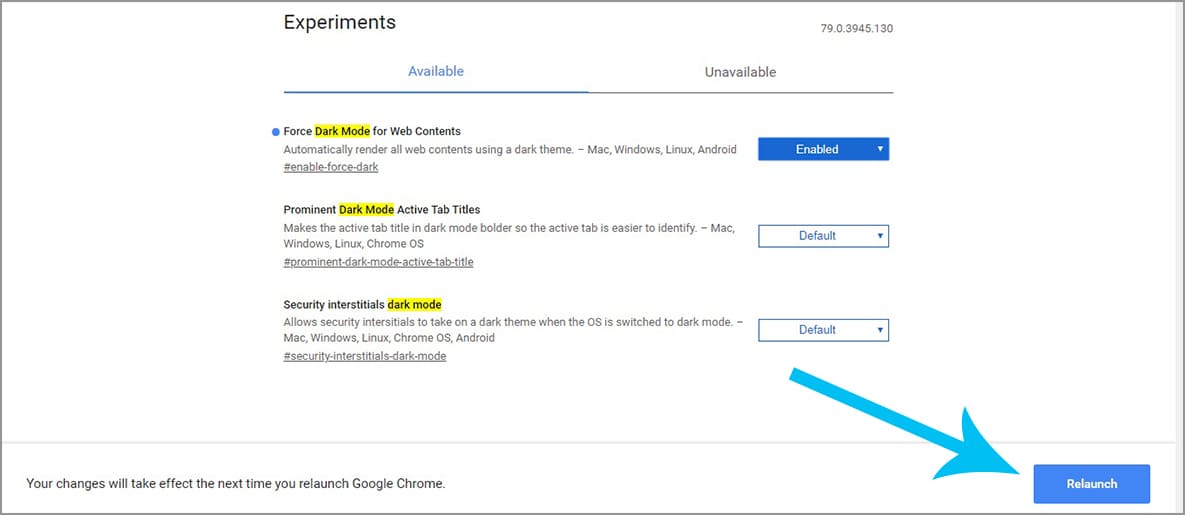
Task: Select the Force Dark Mode for Web Contents title
Action: point(372,131)
